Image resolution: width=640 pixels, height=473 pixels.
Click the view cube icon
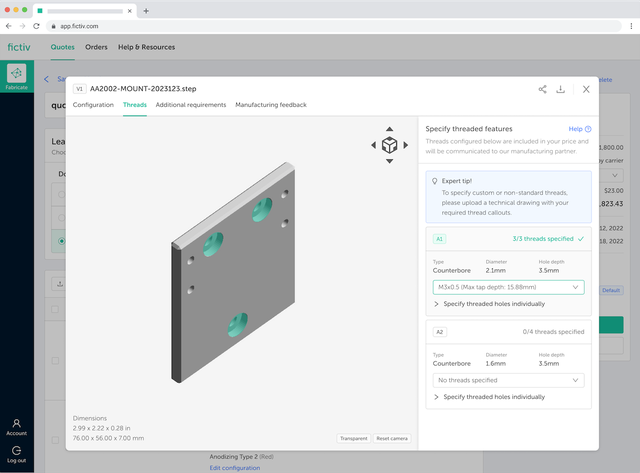point(389,145)
